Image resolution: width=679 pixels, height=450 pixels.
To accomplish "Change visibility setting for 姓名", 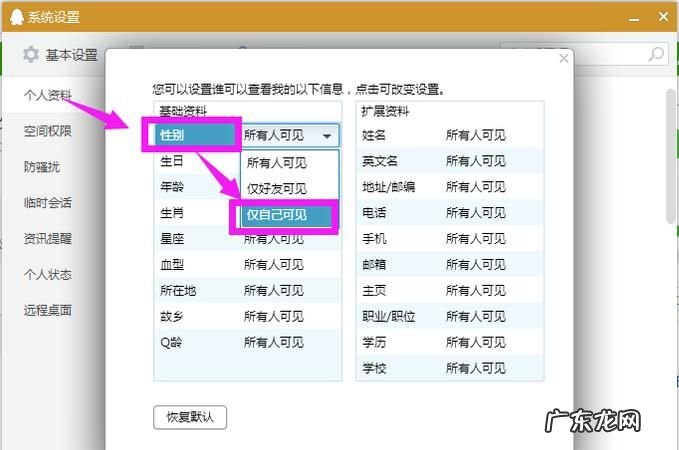I will 475,135.
